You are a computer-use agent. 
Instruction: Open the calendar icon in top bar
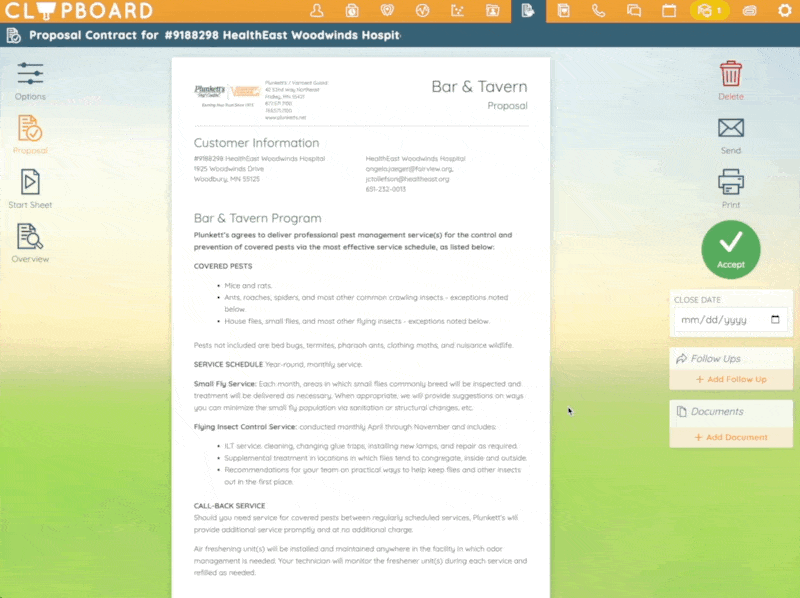pos(669,11)
